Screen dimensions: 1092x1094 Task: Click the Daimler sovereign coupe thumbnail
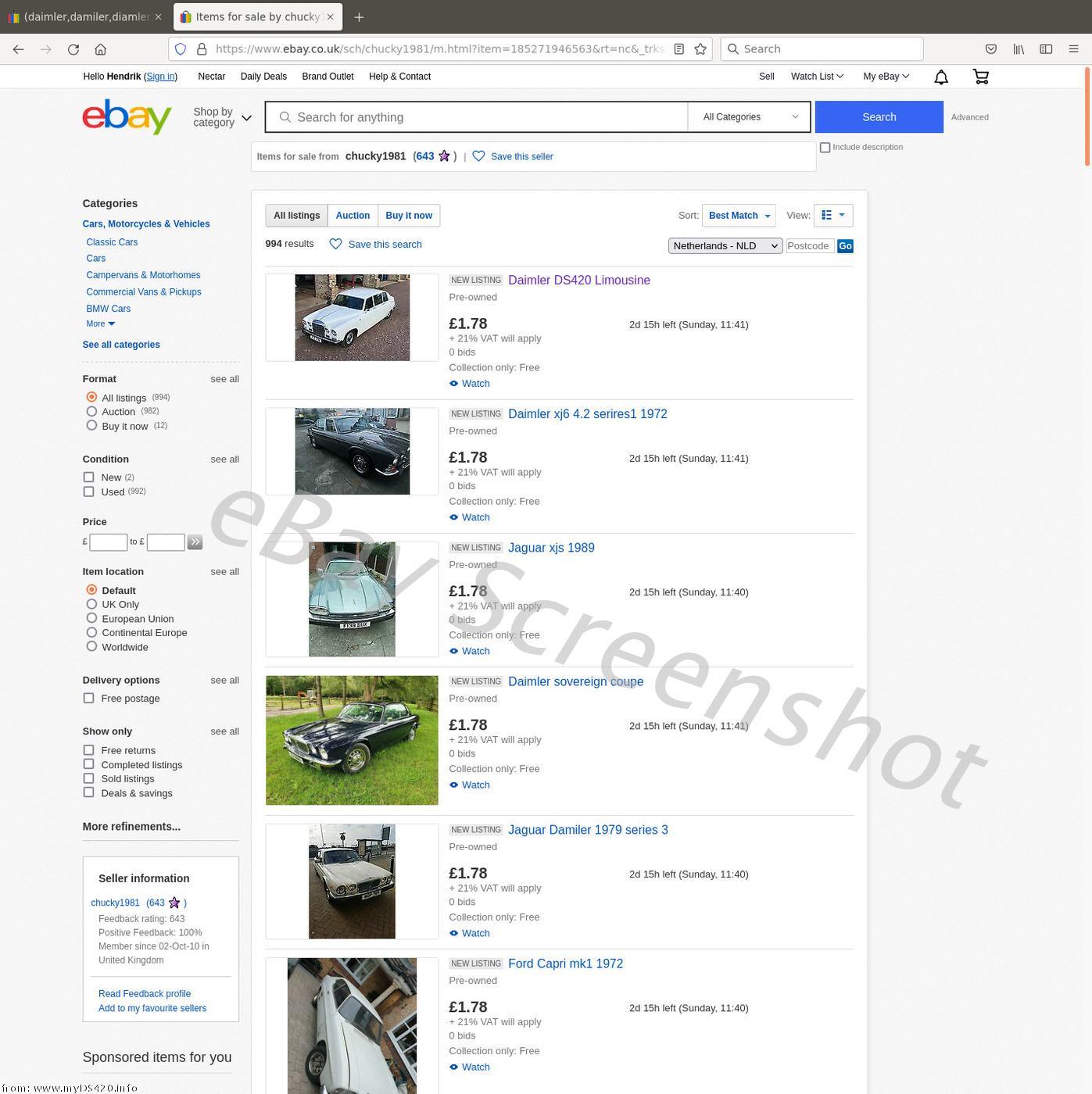[352, 740]
